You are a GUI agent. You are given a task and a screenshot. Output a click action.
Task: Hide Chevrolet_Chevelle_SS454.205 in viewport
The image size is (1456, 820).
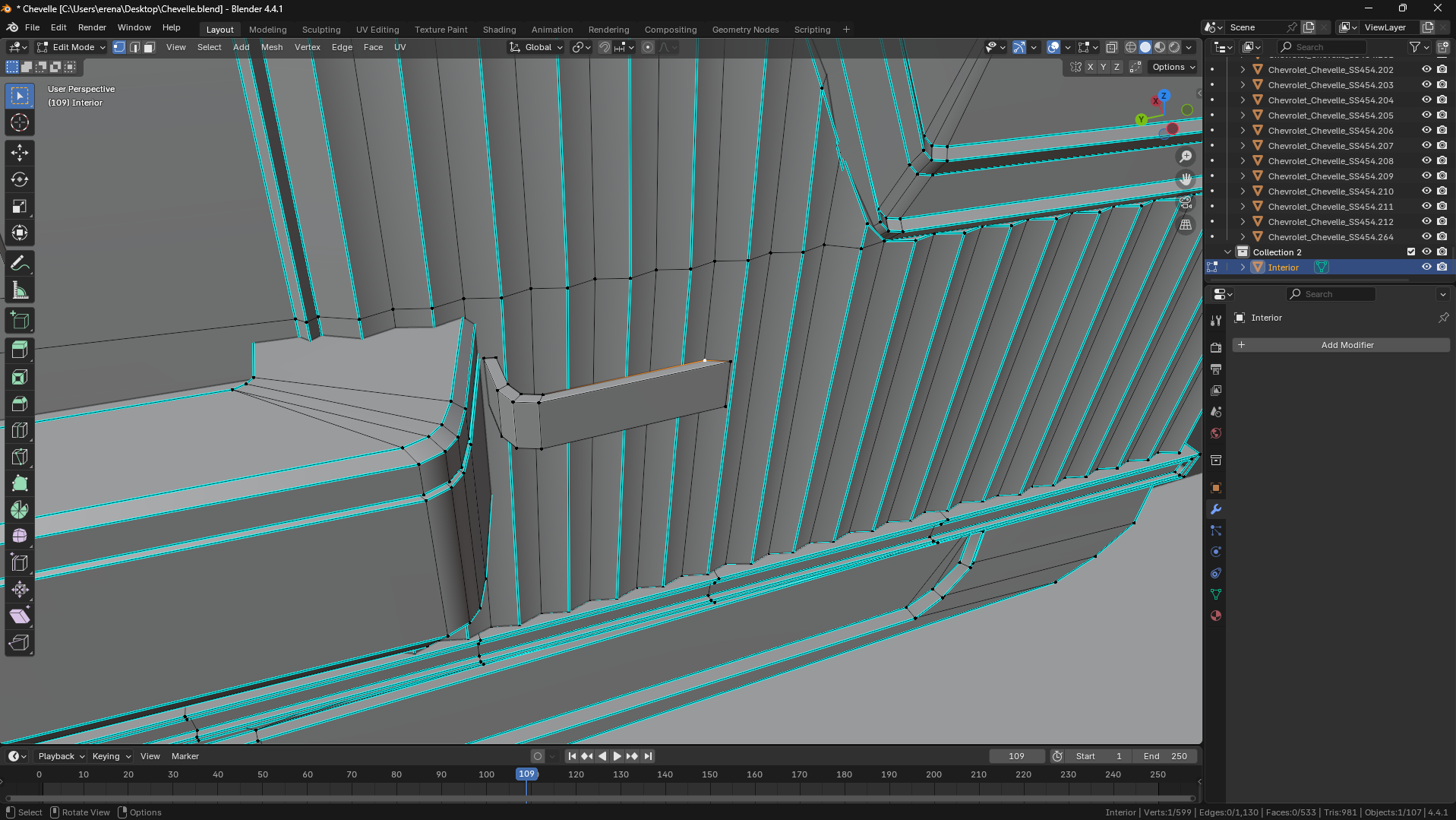(1426, 115)
